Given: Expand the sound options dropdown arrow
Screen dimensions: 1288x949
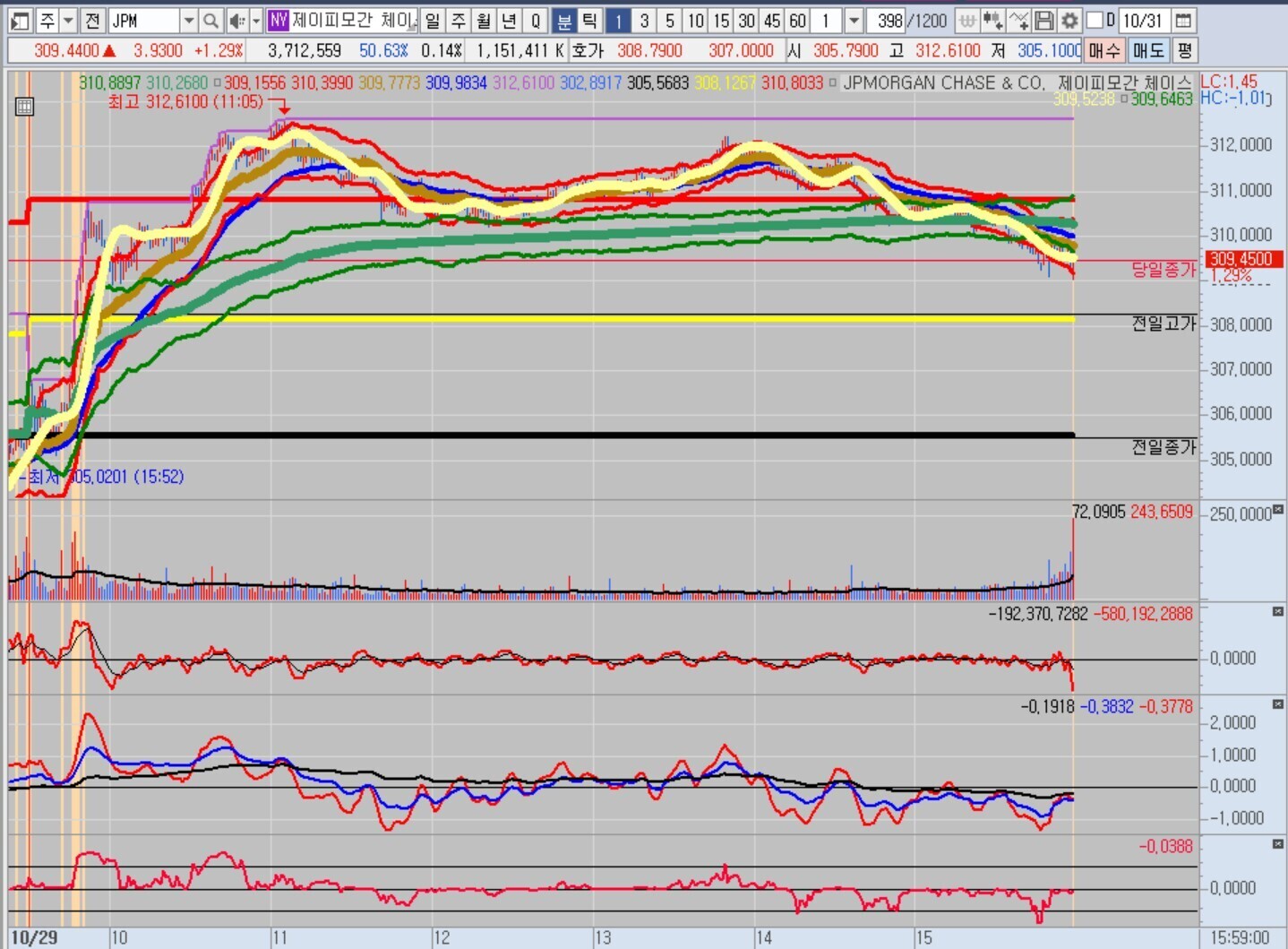Looking at the screenshot, I should pos(256,21).
